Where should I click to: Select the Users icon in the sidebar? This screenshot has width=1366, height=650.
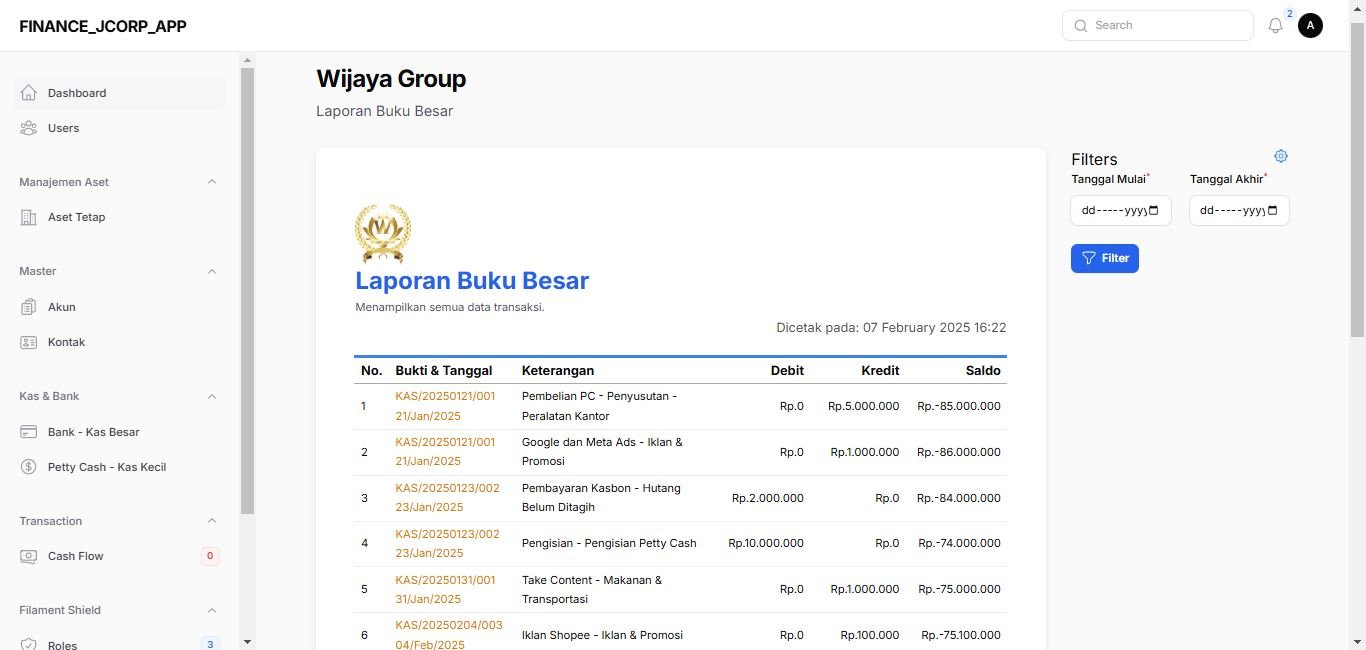click(29, 128)
